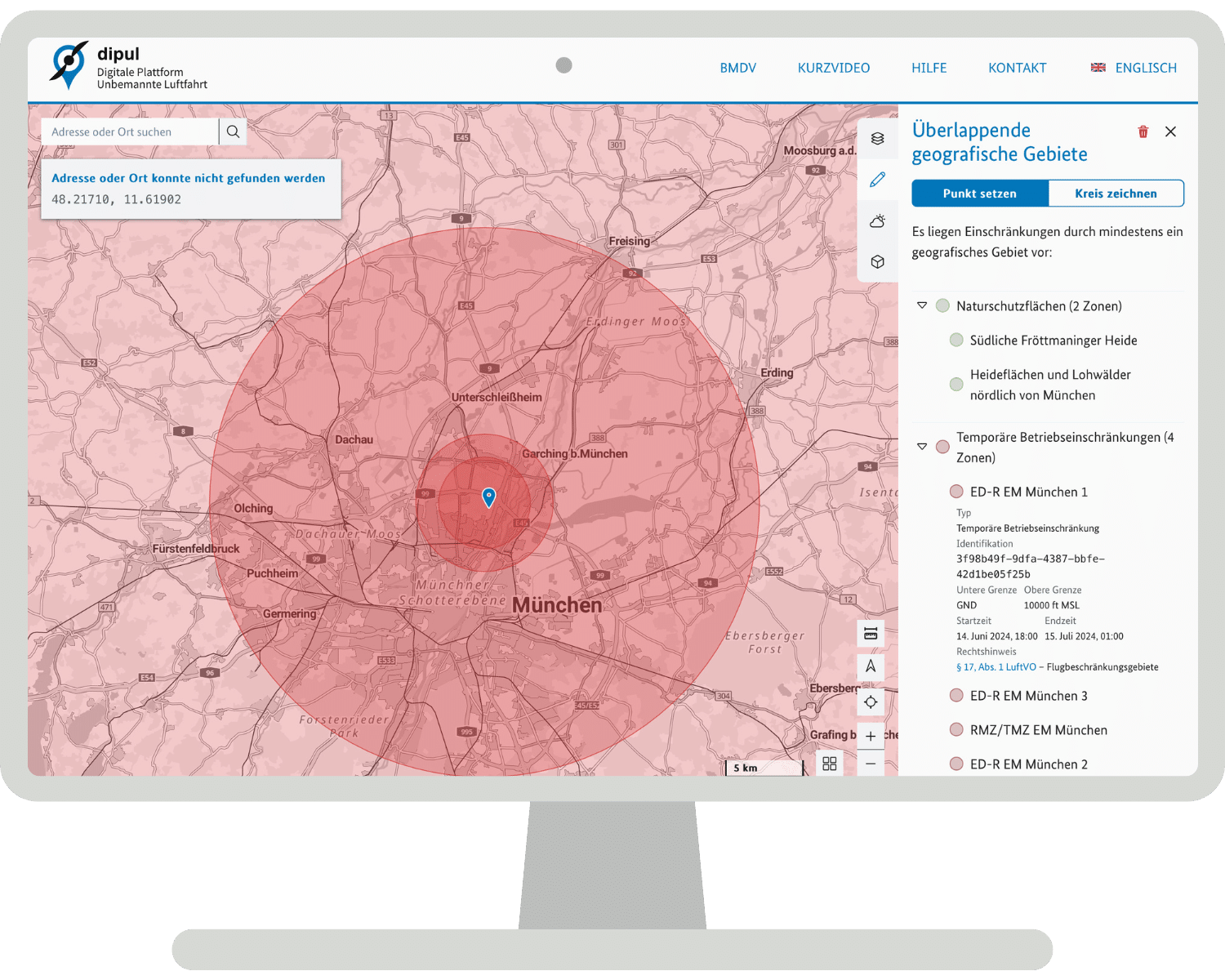Open the map layers panel
The image size is (1225, 980).
[877, 139]
